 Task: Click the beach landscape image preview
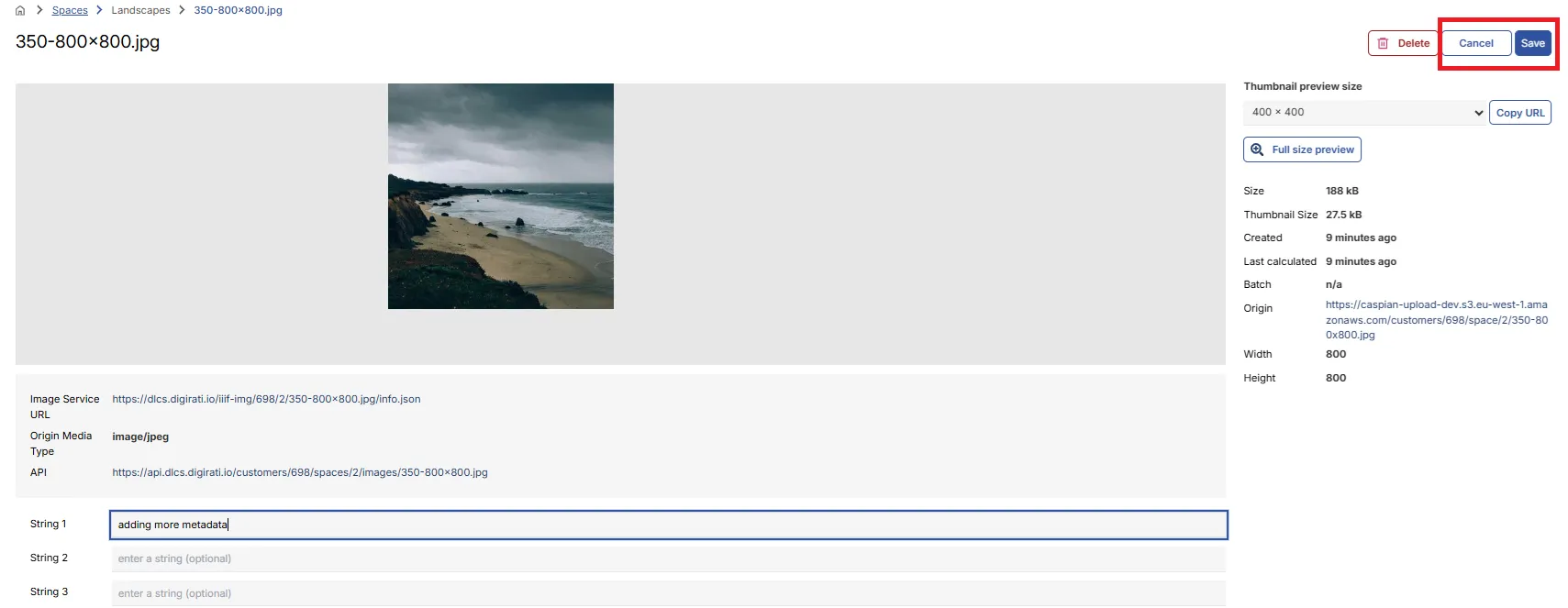[x=501, y=196]
